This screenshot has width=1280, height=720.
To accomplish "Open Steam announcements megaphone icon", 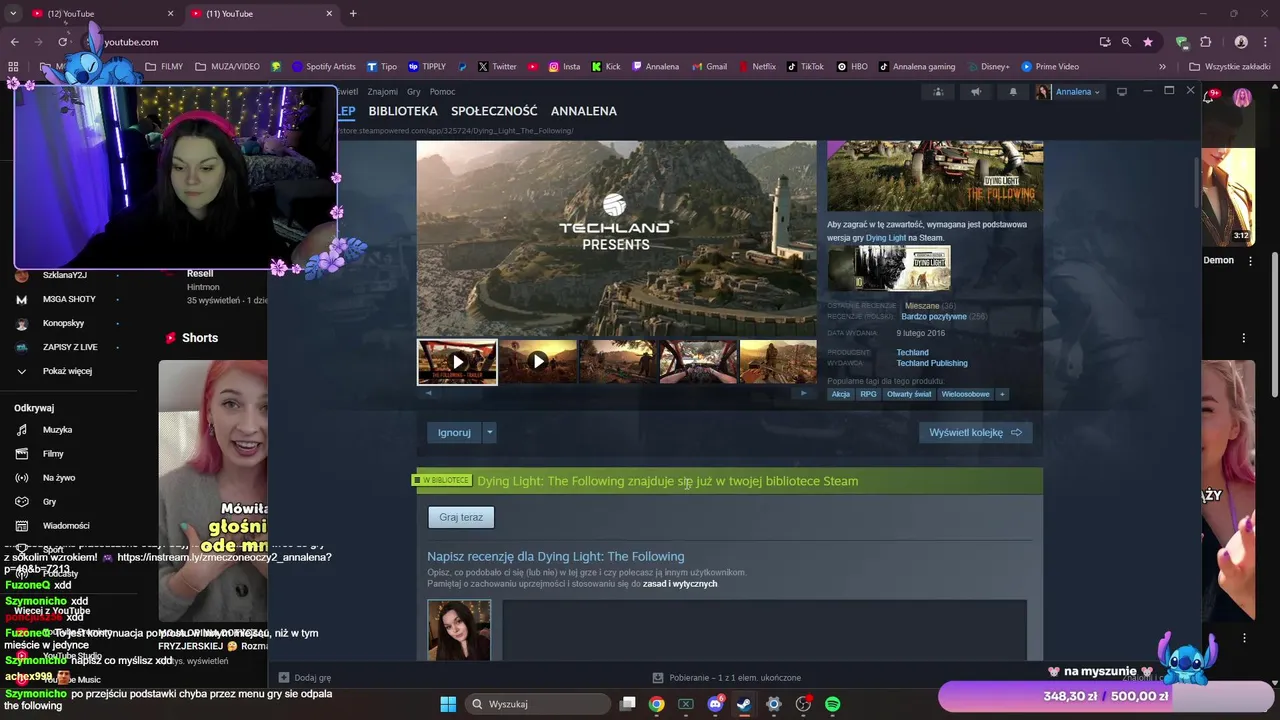I will point(975,92).
